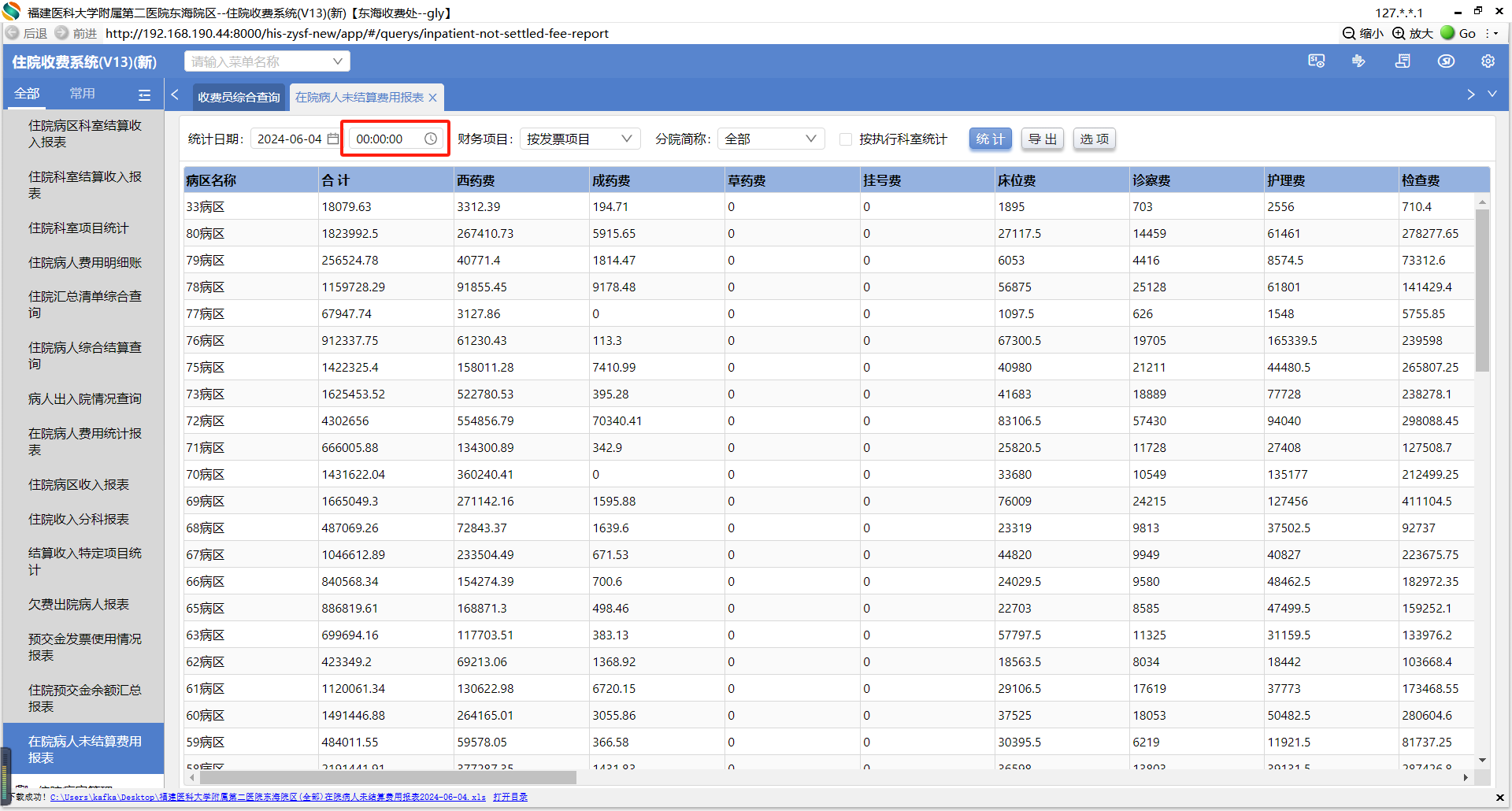Image resolution: width=1512 pixels, height=811 pixels.
Task: Close the download status bar with X
Action: 1500,798
